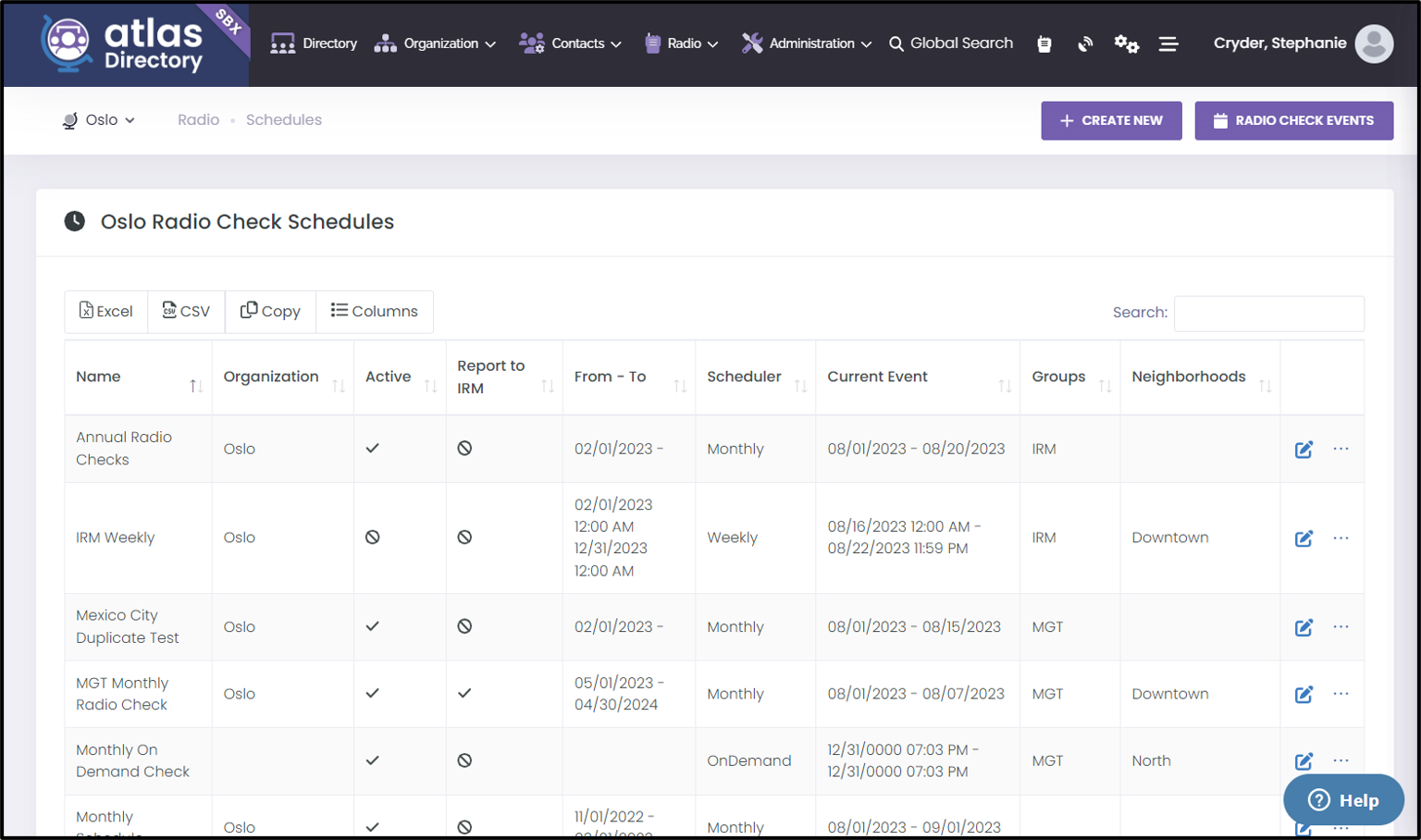The width and height of the screenshot is (1421, 840).
Task: Sort by From - To column
Action: pyautogui.click(x=629, y=377)
